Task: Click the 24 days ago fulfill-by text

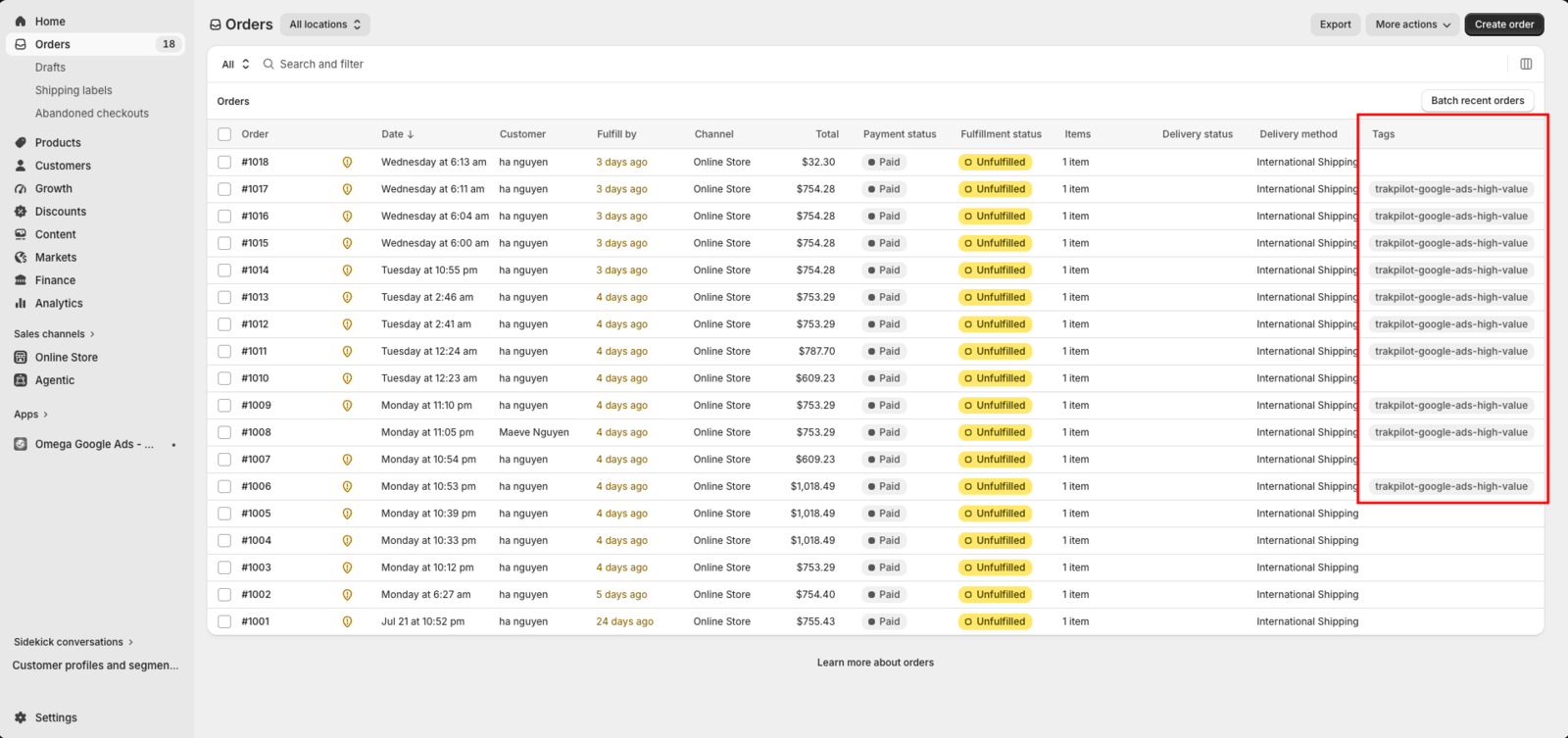Action: tap(624, 621)
